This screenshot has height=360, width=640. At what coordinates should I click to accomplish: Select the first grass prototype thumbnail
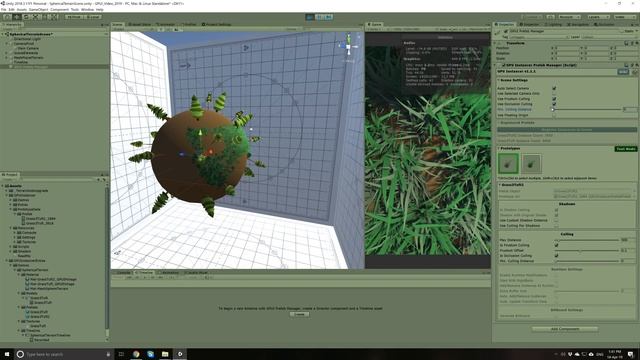(x=508, y=164)
